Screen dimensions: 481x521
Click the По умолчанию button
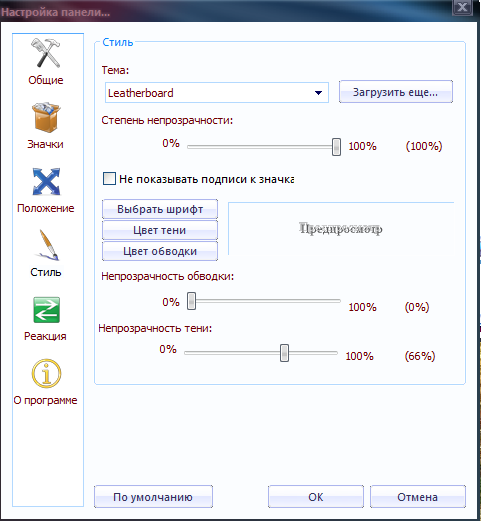pyautogui.click(x=153, y=497)
